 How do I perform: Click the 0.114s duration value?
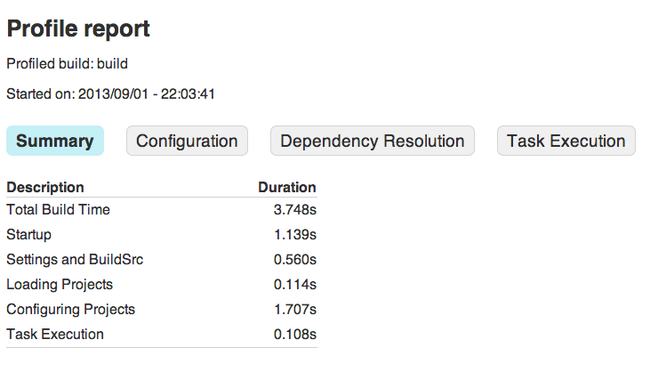click(x=295, y=284)
